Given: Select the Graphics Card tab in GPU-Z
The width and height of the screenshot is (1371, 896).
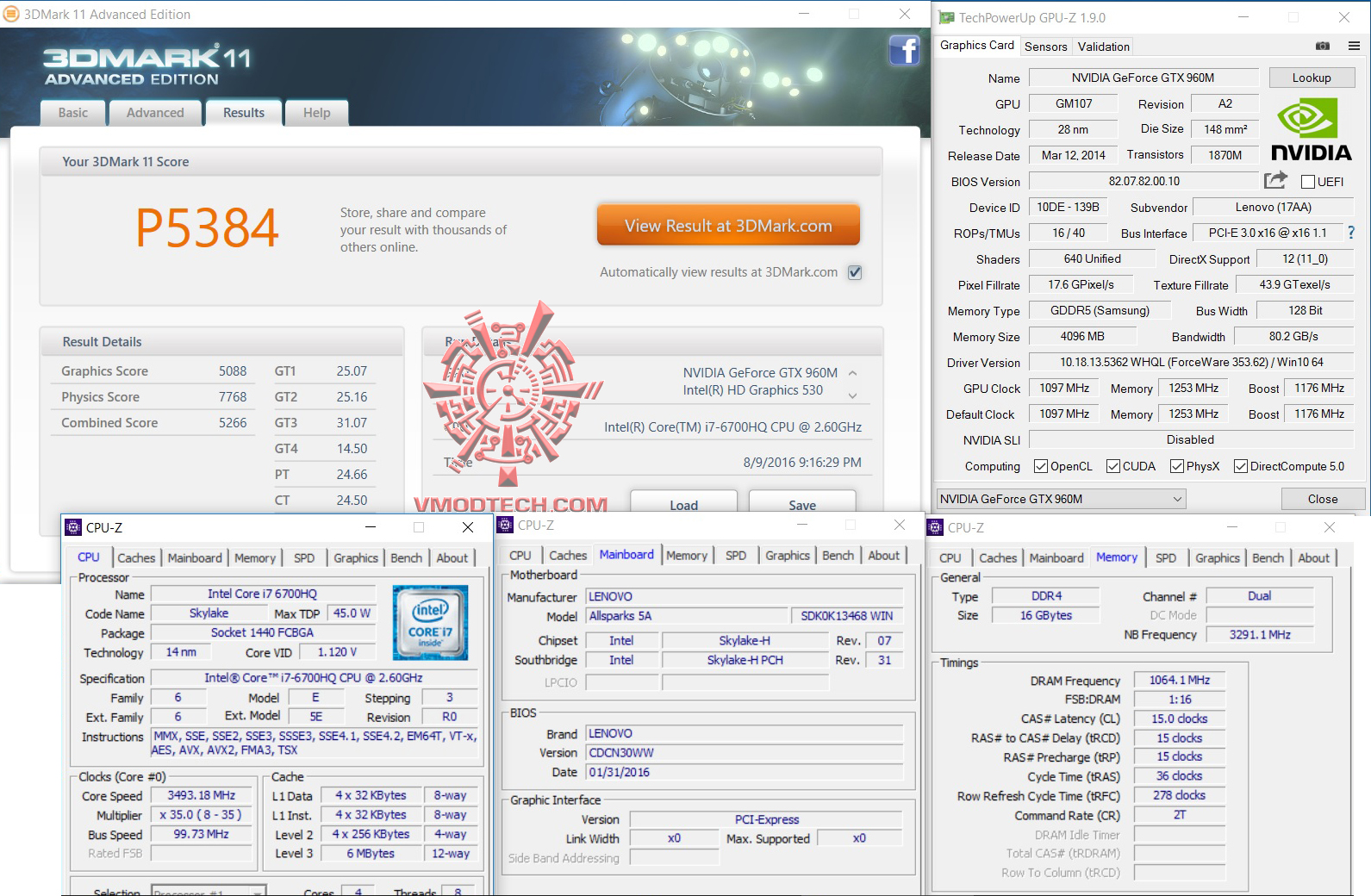Looking at the screenshot, I should [977, 45].
